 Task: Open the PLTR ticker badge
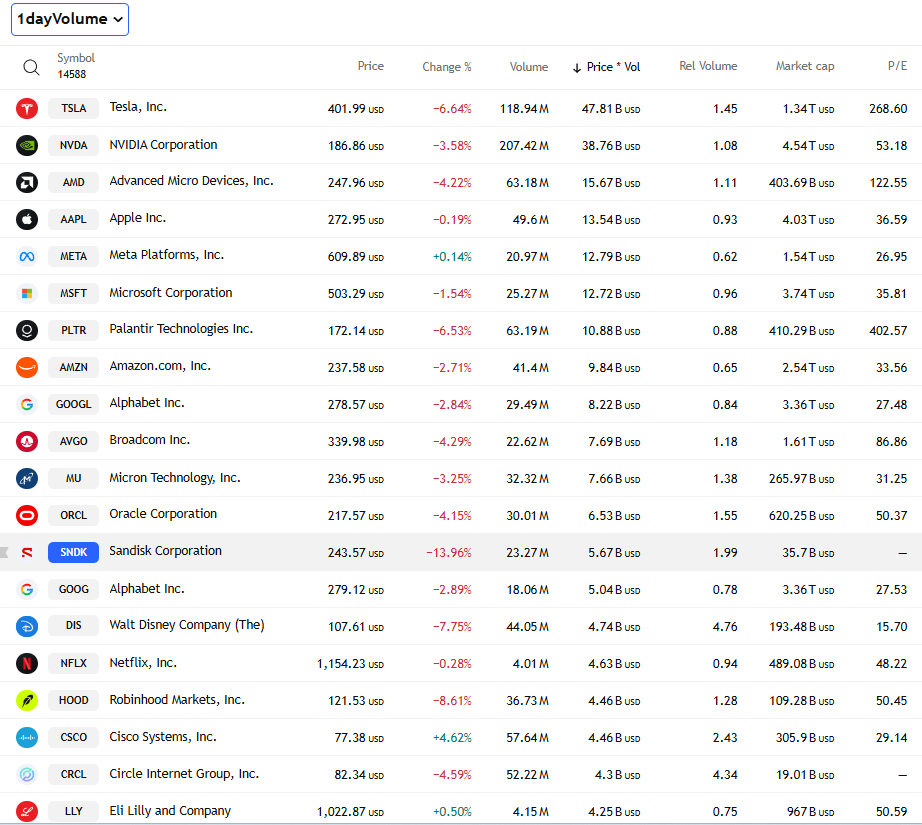[x=74, y=330]
